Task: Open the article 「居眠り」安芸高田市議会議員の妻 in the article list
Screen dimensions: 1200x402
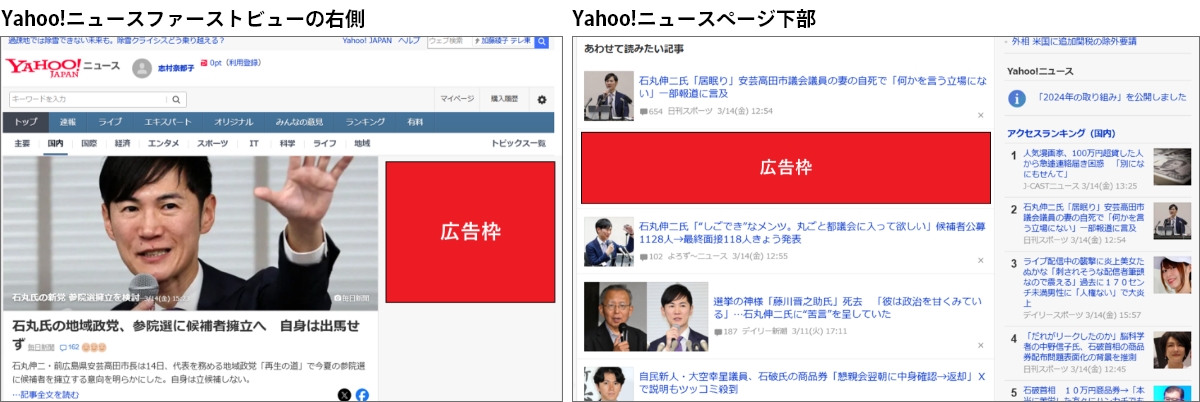Action: (x=811, y=88)
